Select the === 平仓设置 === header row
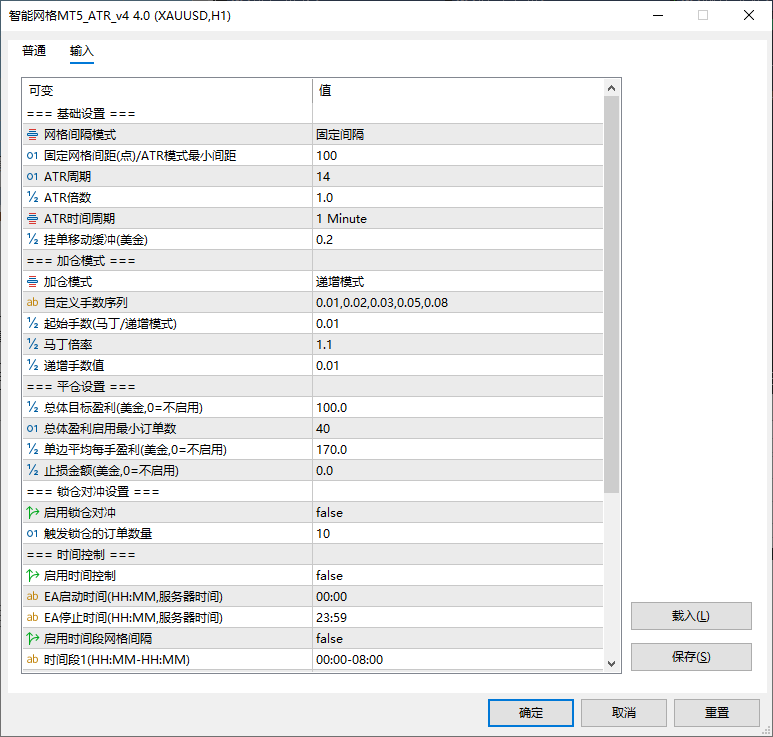The width and height of the screenshot is (773, 737). tap(313, 386)
